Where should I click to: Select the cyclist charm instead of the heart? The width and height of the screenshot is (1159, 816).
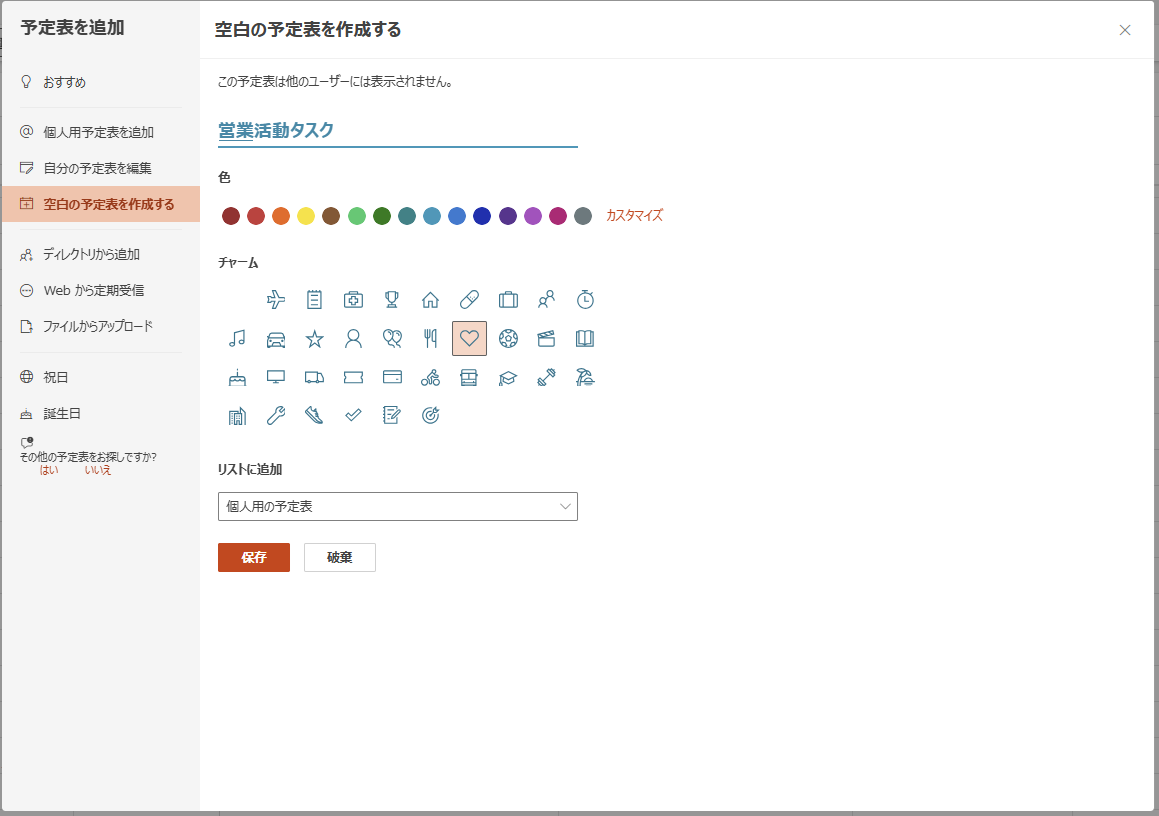[x=430, y=377]
